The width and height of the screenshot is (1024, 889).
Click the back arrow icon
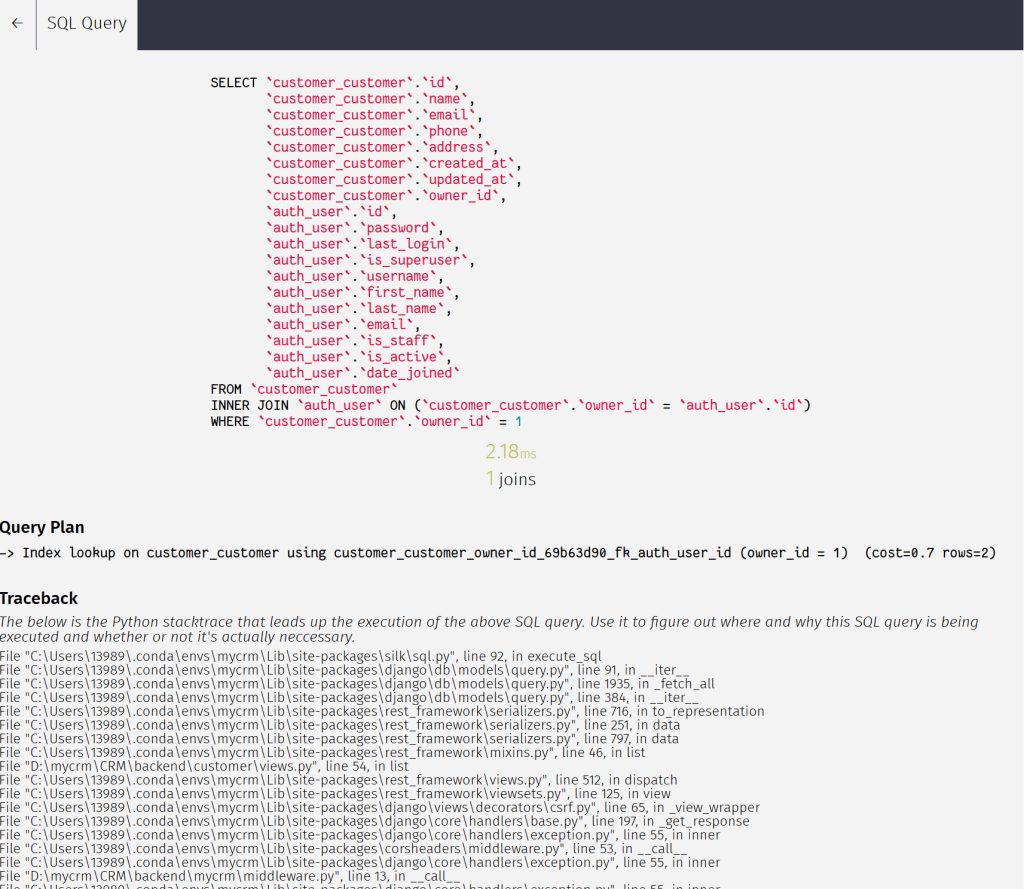pos(17,23)
